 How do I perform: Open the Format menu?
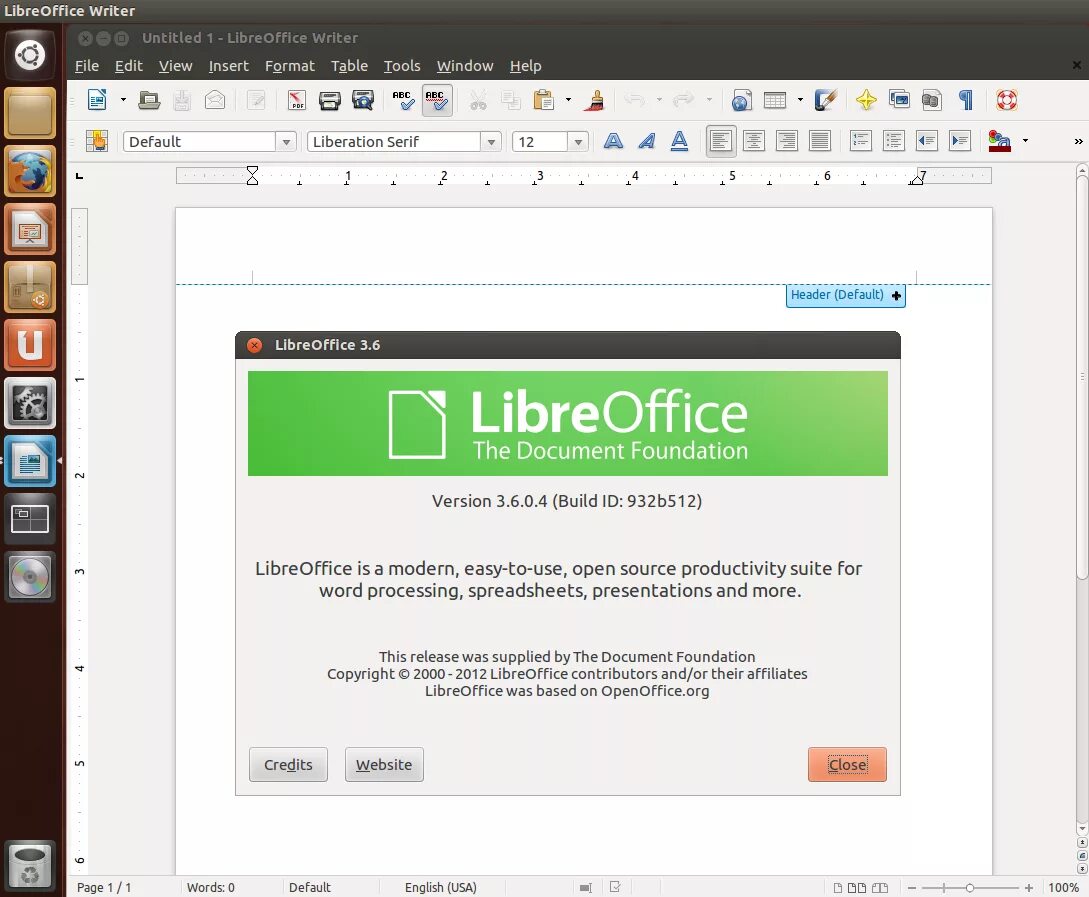tap(290, 66)
